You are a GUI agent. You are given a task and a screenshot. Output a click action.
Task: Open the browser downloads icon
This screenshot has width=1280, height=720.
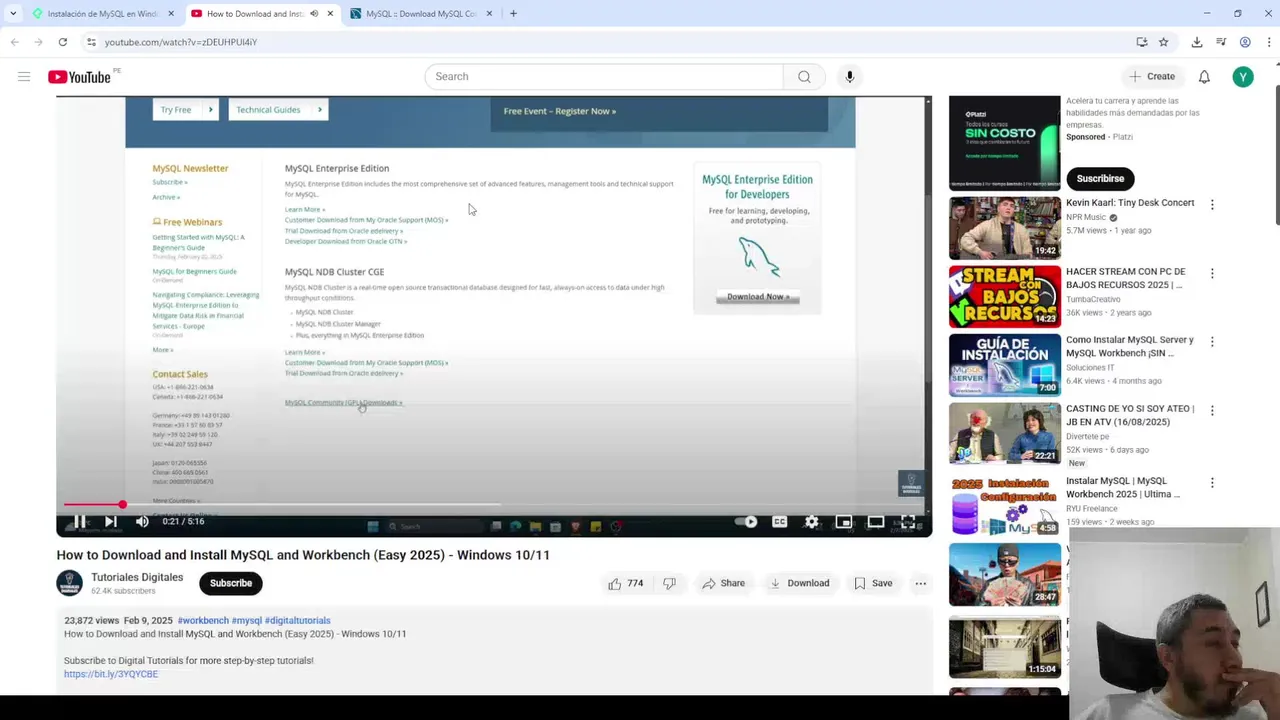pos(1197,42)
